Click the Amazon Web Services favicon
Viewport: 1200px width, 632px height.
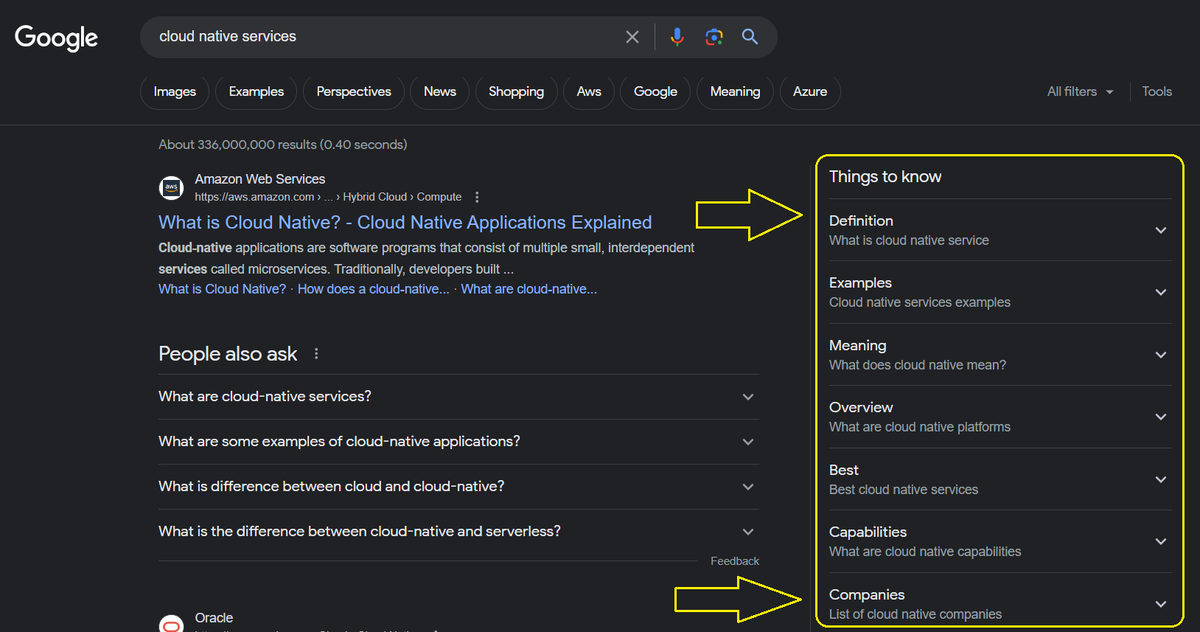pyautogui.click(x=172, y=188)
